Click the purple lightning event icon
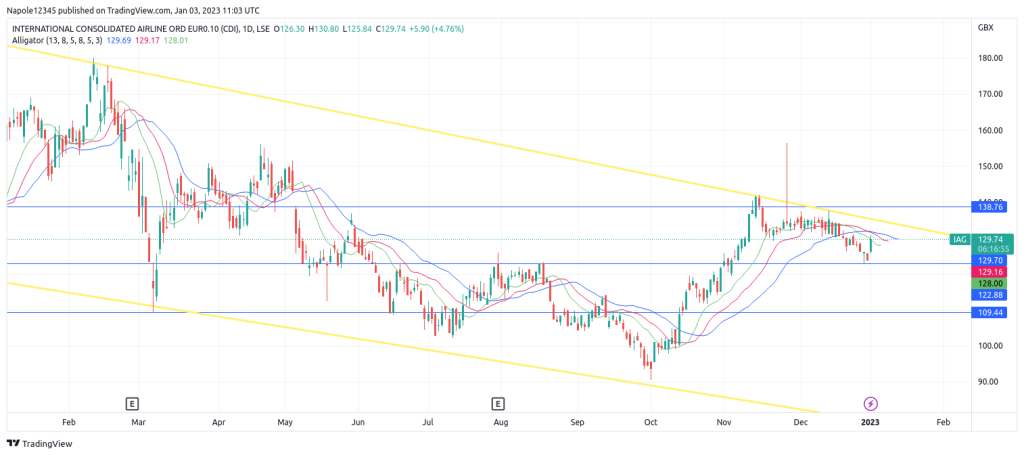Screen dimensions: 1024x455 click(871, 403)
